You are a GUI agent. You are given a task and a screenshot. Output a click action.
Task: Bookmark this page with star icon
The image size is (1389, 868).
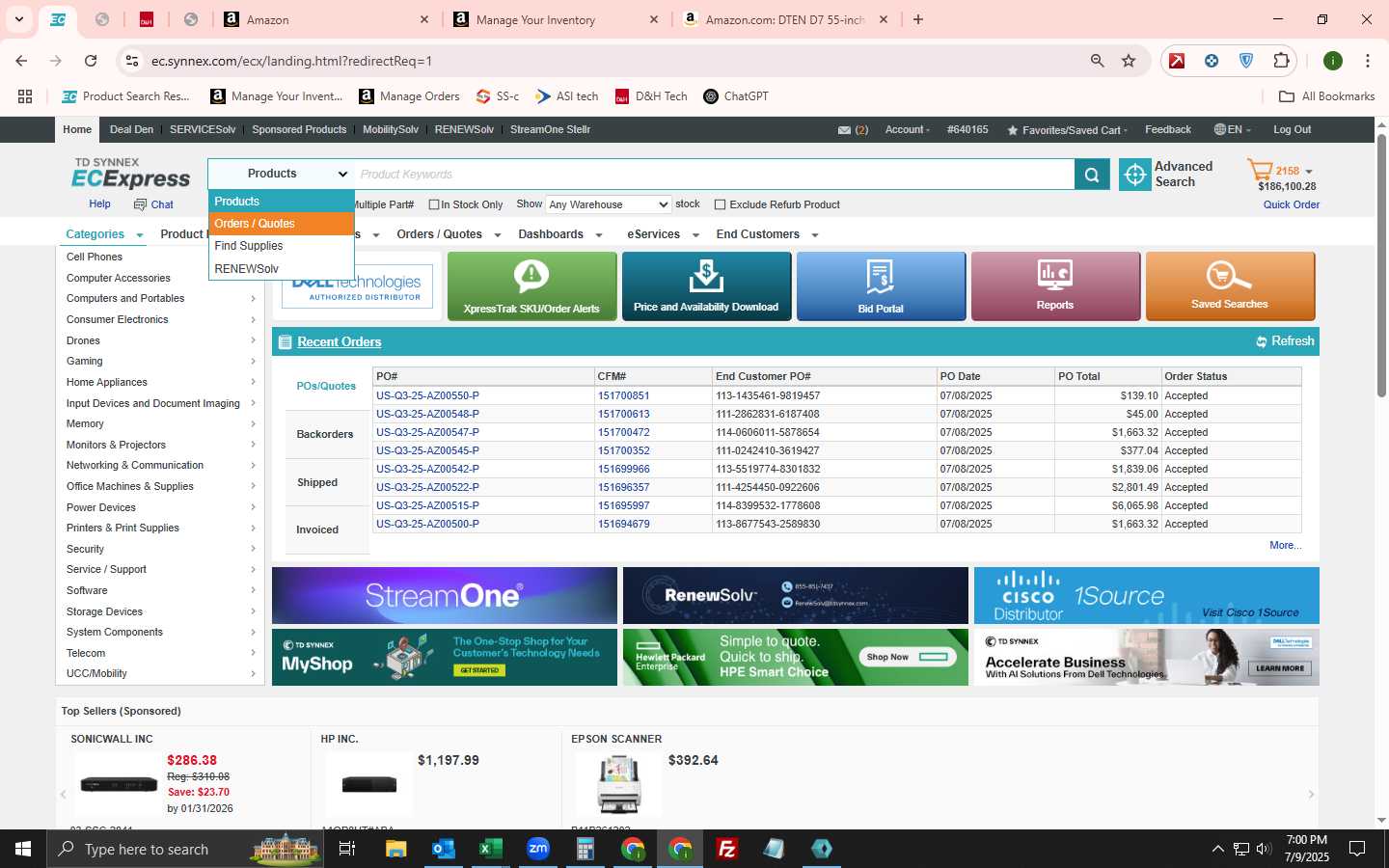1129,61
